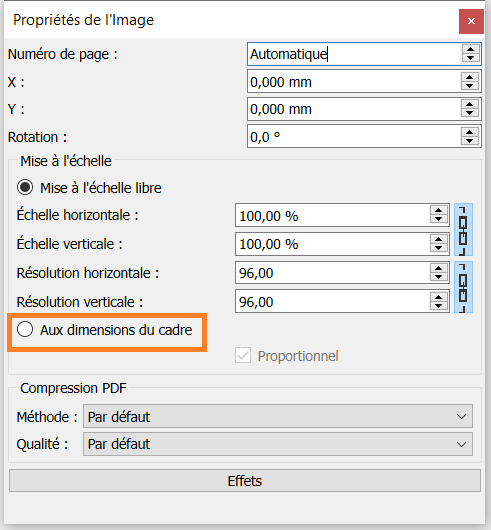Select Mise à l'échelle libre radio button

(25, 188)
